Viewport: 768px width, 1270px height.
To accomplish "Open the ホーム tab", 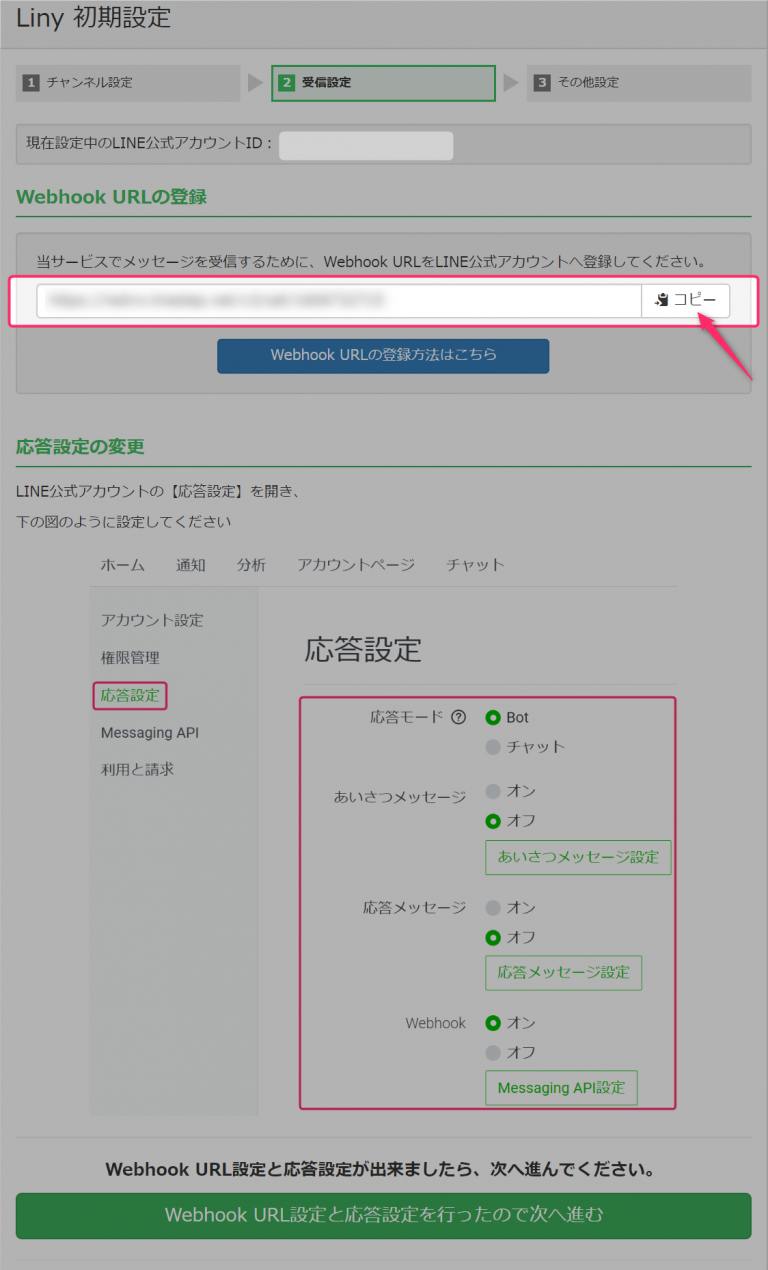I will [122, 565].
